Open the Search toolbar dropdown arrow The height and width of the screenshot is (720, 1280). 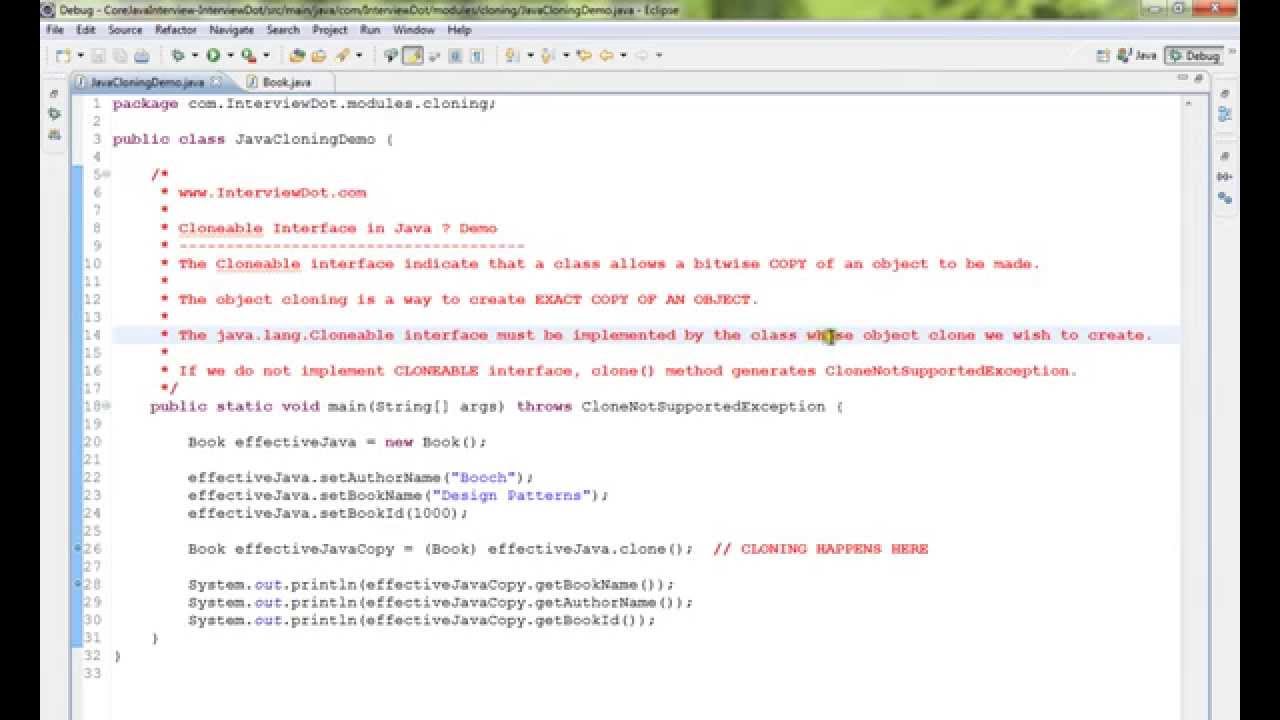[x=359, y=56]
